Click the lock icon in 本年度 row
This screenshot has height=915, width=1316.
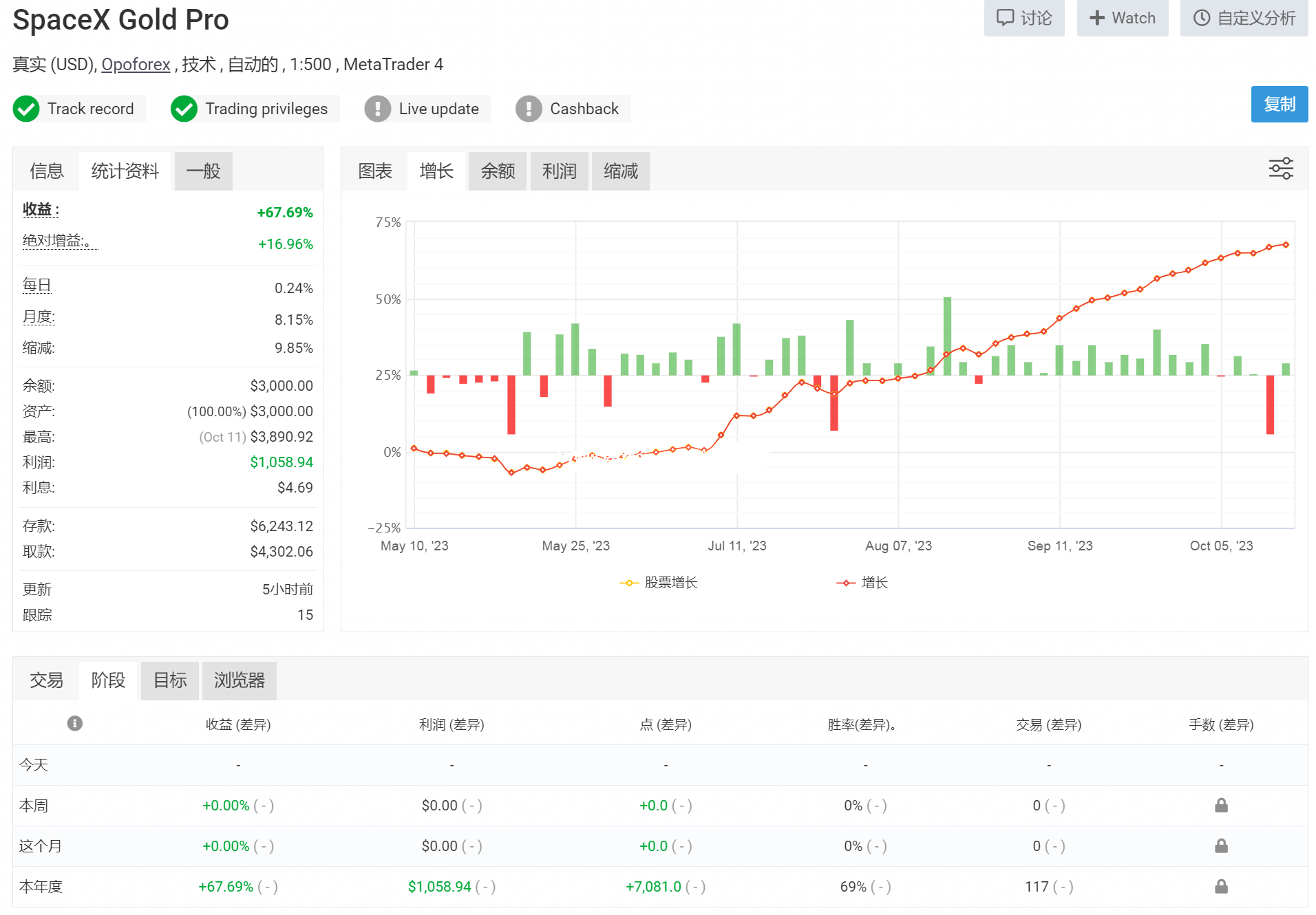(1220, 886)
